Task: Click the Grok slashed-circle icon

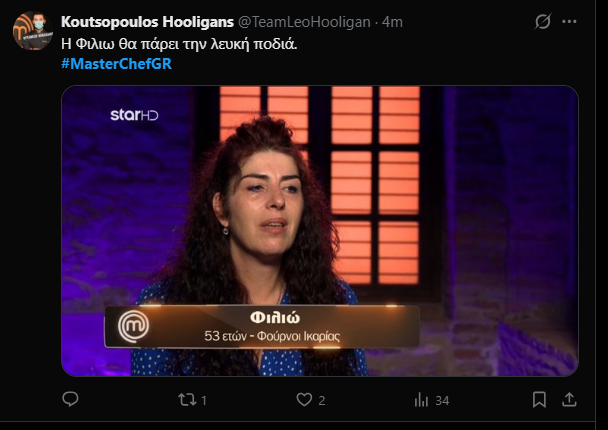Action: click(542, 22)
